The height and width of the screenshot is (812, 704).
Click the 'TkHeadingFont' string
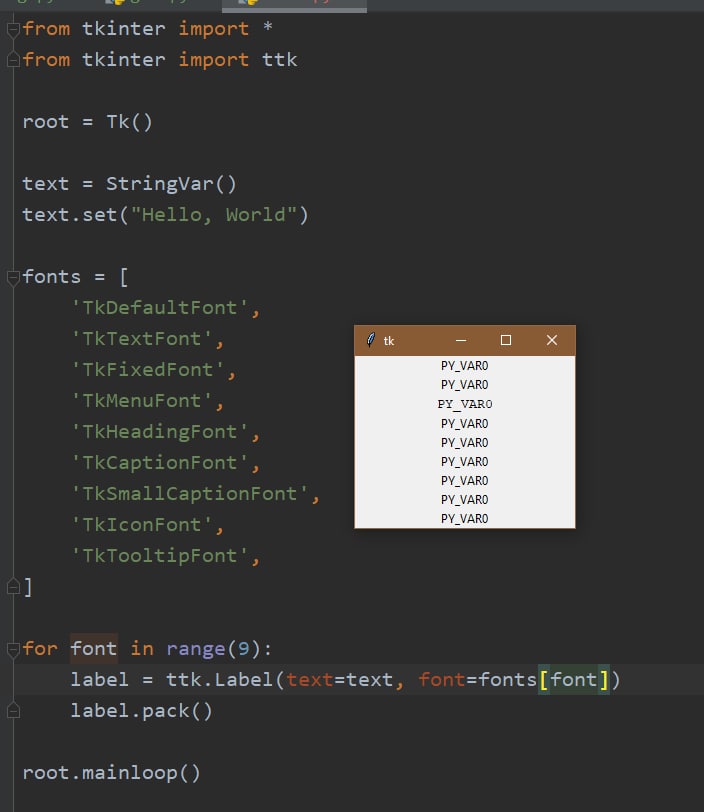160,432
